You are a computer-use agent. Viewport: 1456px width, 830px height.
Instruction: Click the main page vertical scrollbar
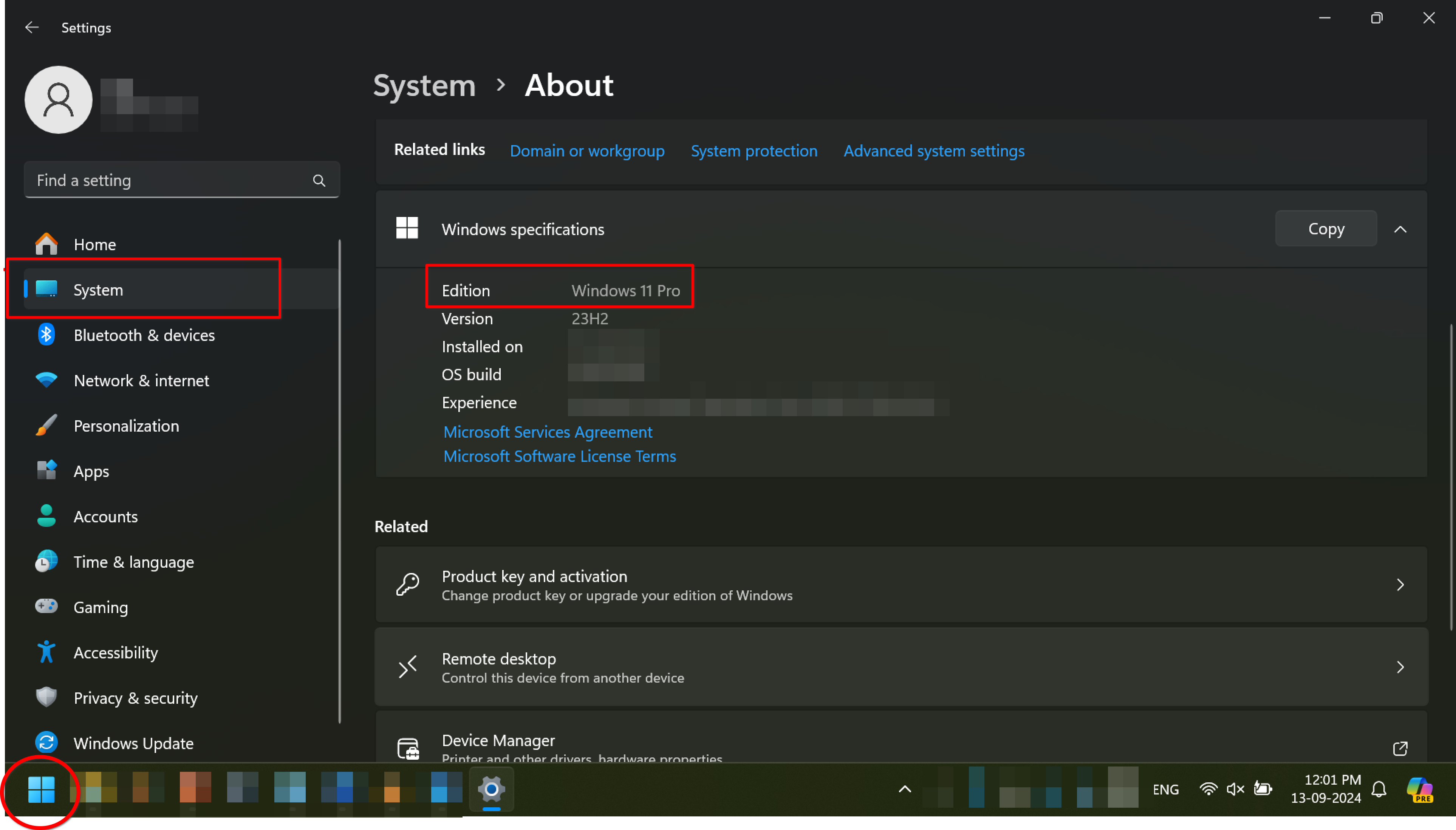pyautogui.click(x=1451, y=477)
